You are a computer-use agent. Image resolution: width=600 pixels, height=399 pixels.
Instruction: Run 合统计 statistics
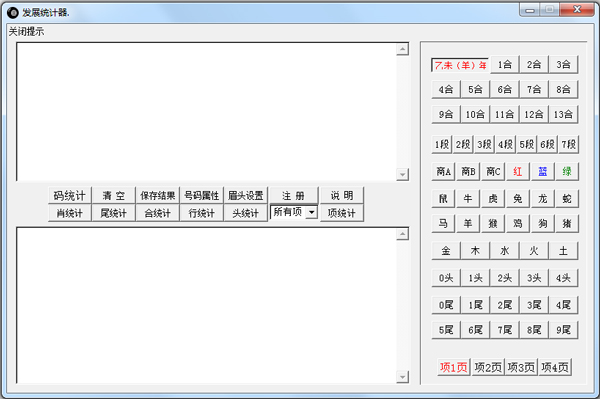(158, 213)
